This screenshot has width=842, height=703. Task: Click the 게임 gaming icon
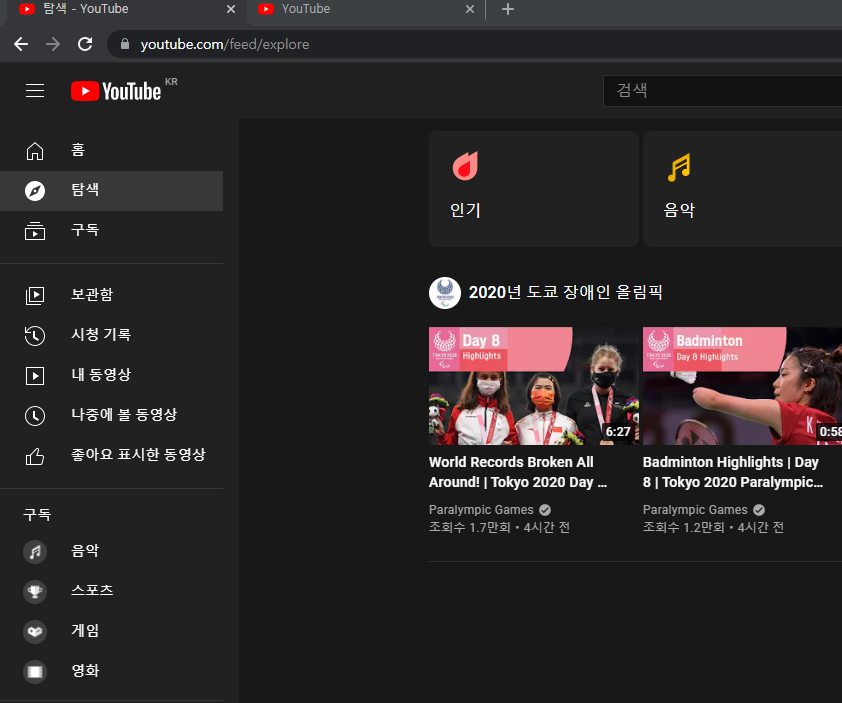point(35,632)
